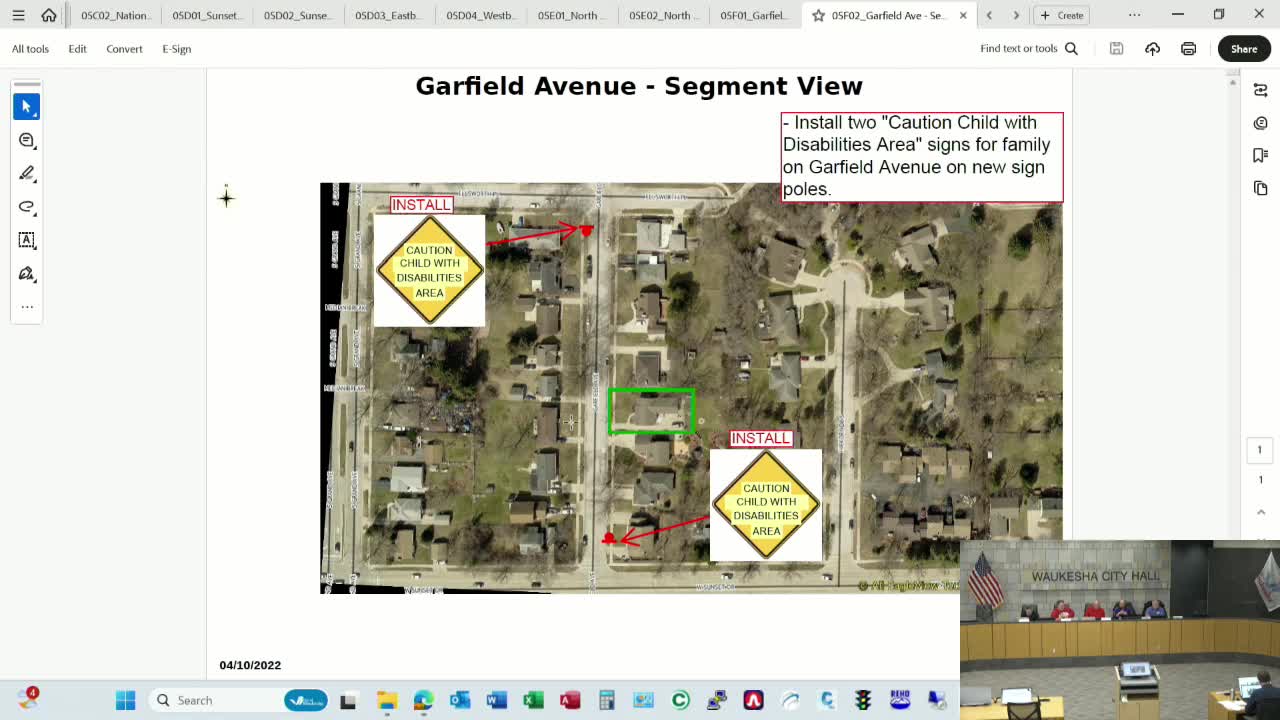Open the Fill & Sign tool
This screenshot has width=1280, height=720.
[x=27, y=273]
